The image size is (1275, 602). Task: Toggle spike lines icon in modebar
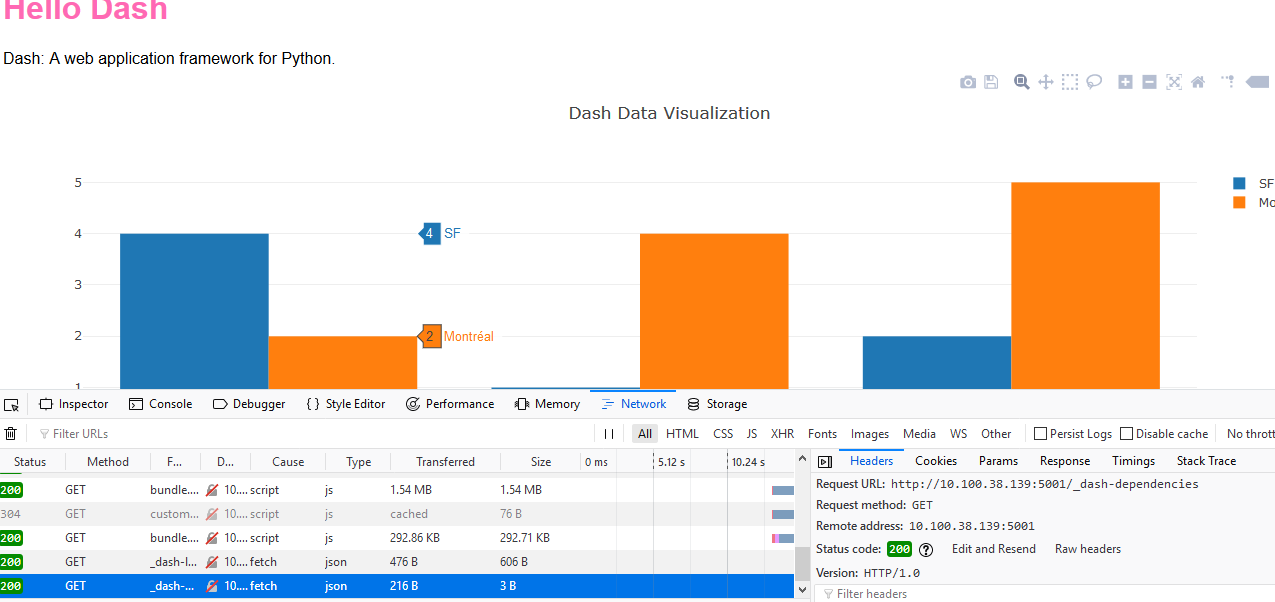(1228, 82)
